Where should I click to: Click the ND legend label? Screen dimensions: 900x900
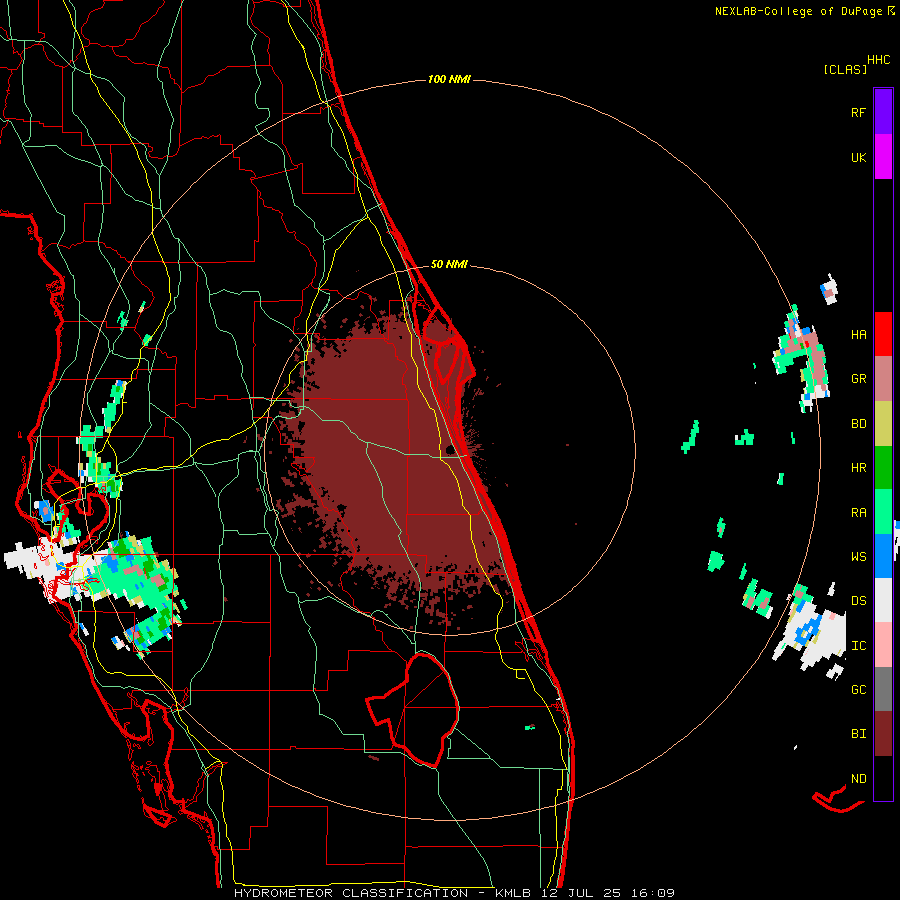(858, 779)
